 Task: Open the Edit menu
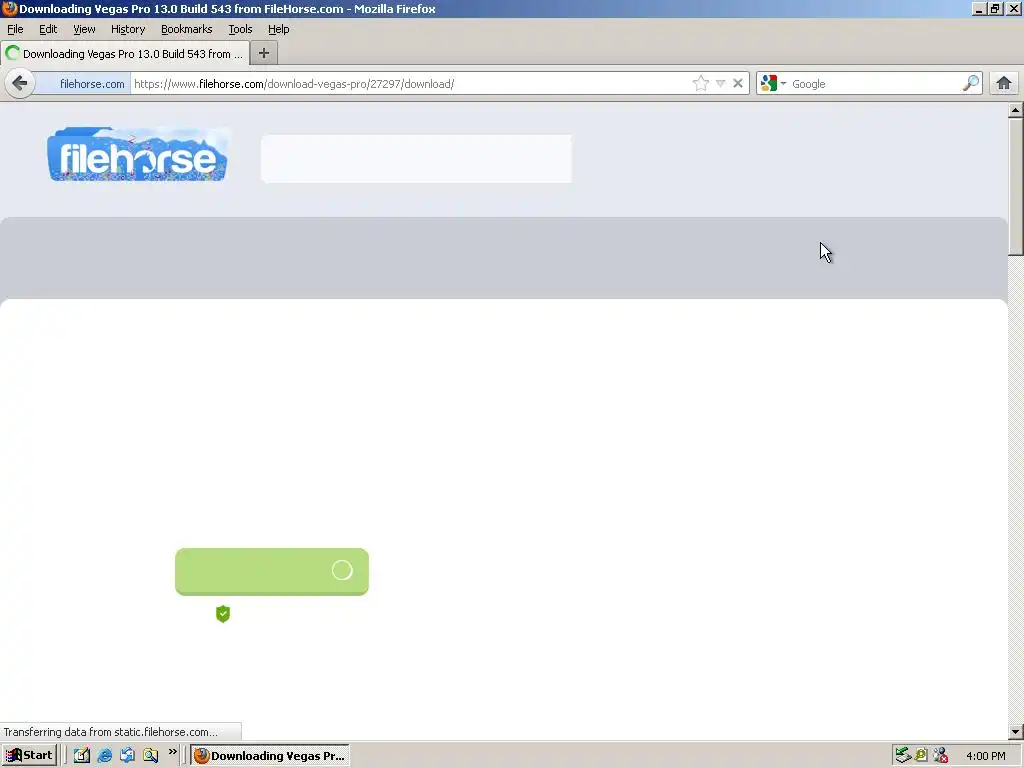48,29
